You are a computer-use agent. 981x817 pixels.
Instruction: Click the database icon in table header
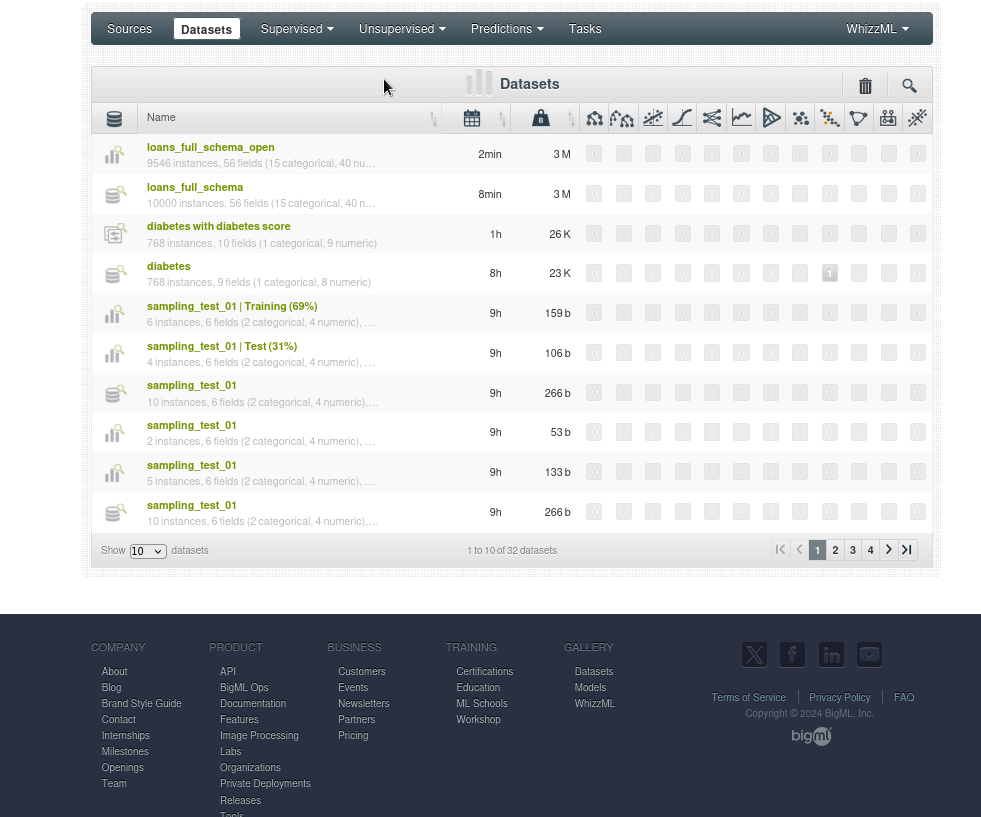(114, 119)
